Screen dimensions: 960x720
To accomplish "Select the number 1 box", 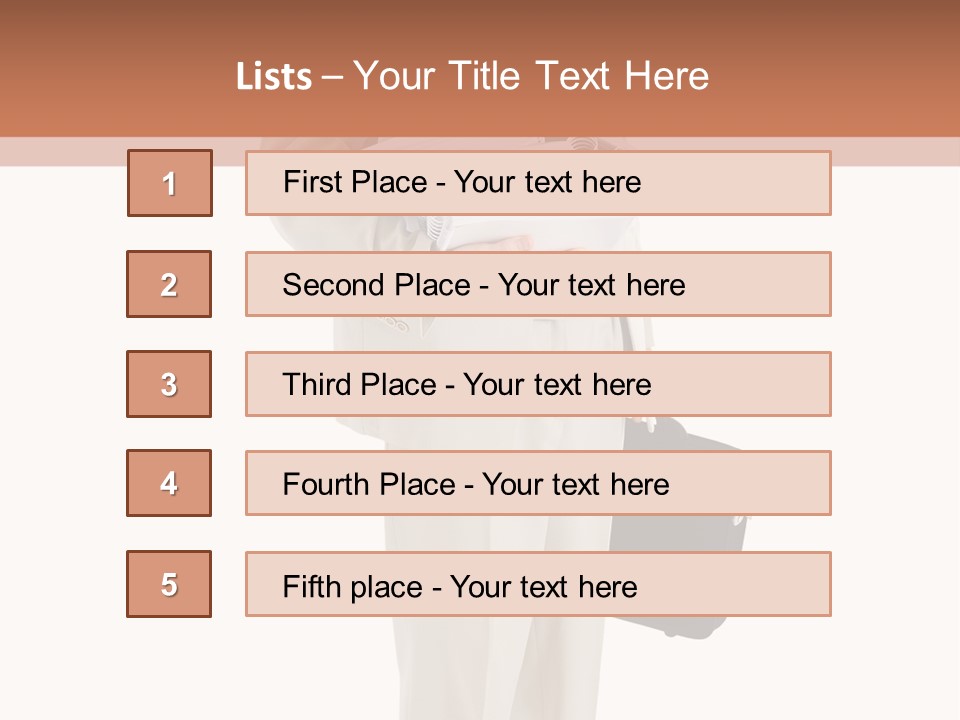I will pos(170,183).
